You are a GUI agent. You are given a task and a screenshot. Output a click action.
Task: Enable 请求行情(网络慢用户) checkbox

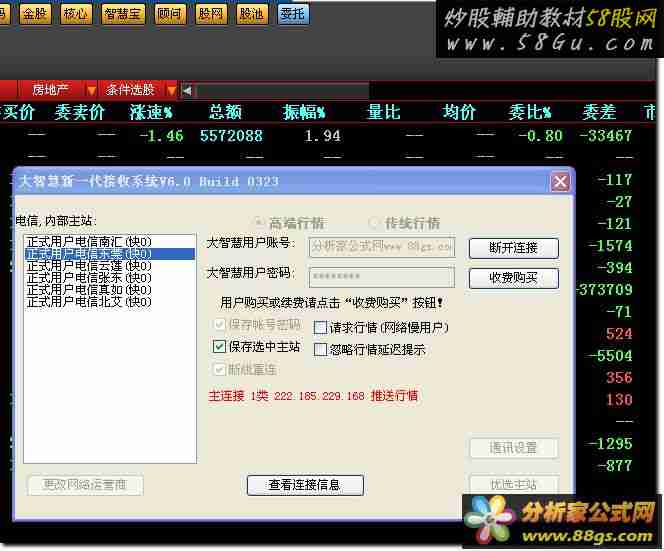(321, 327)
